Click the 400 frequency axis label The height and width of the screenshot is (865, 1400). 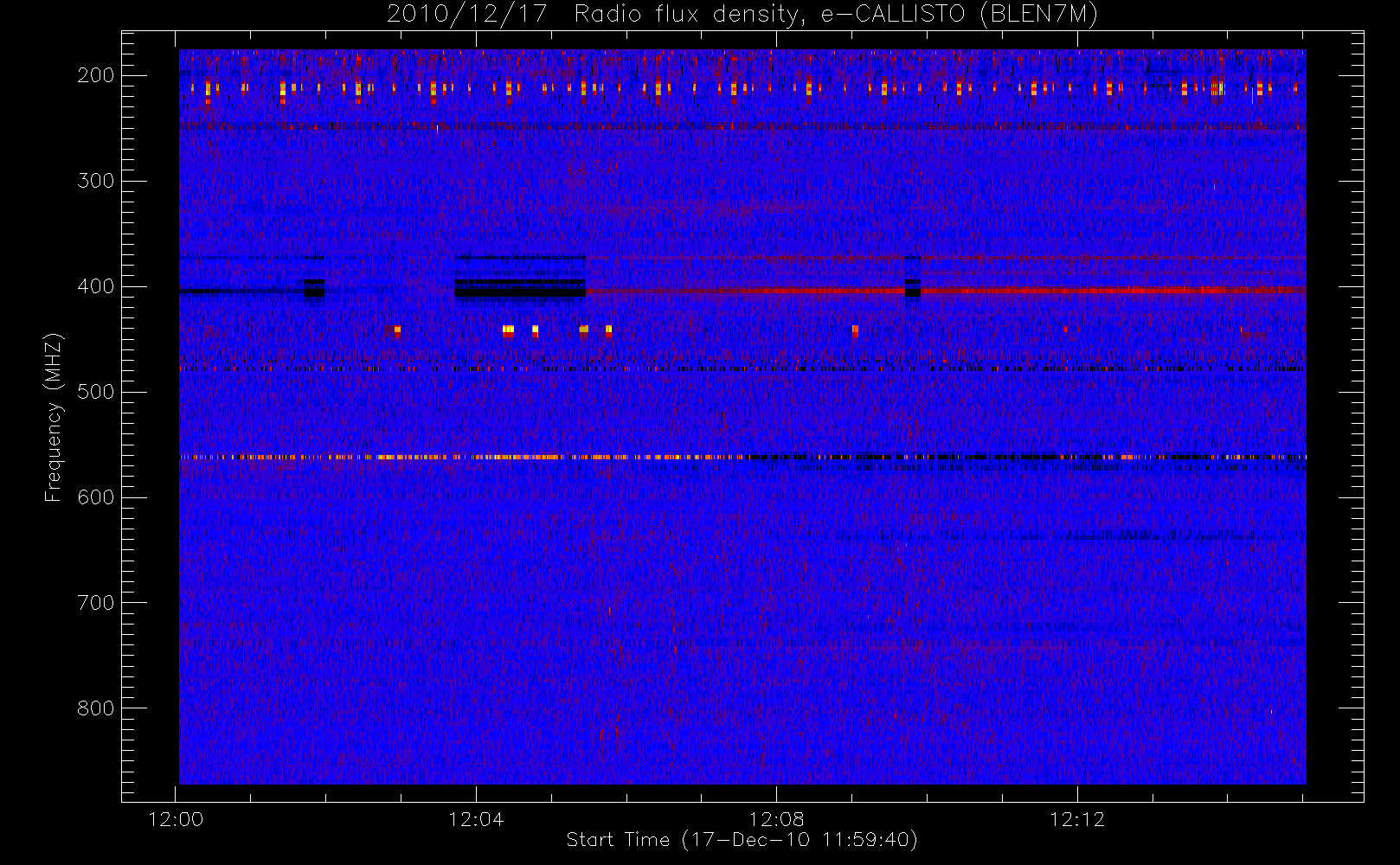pyautogui.click(x=96, y=286)
